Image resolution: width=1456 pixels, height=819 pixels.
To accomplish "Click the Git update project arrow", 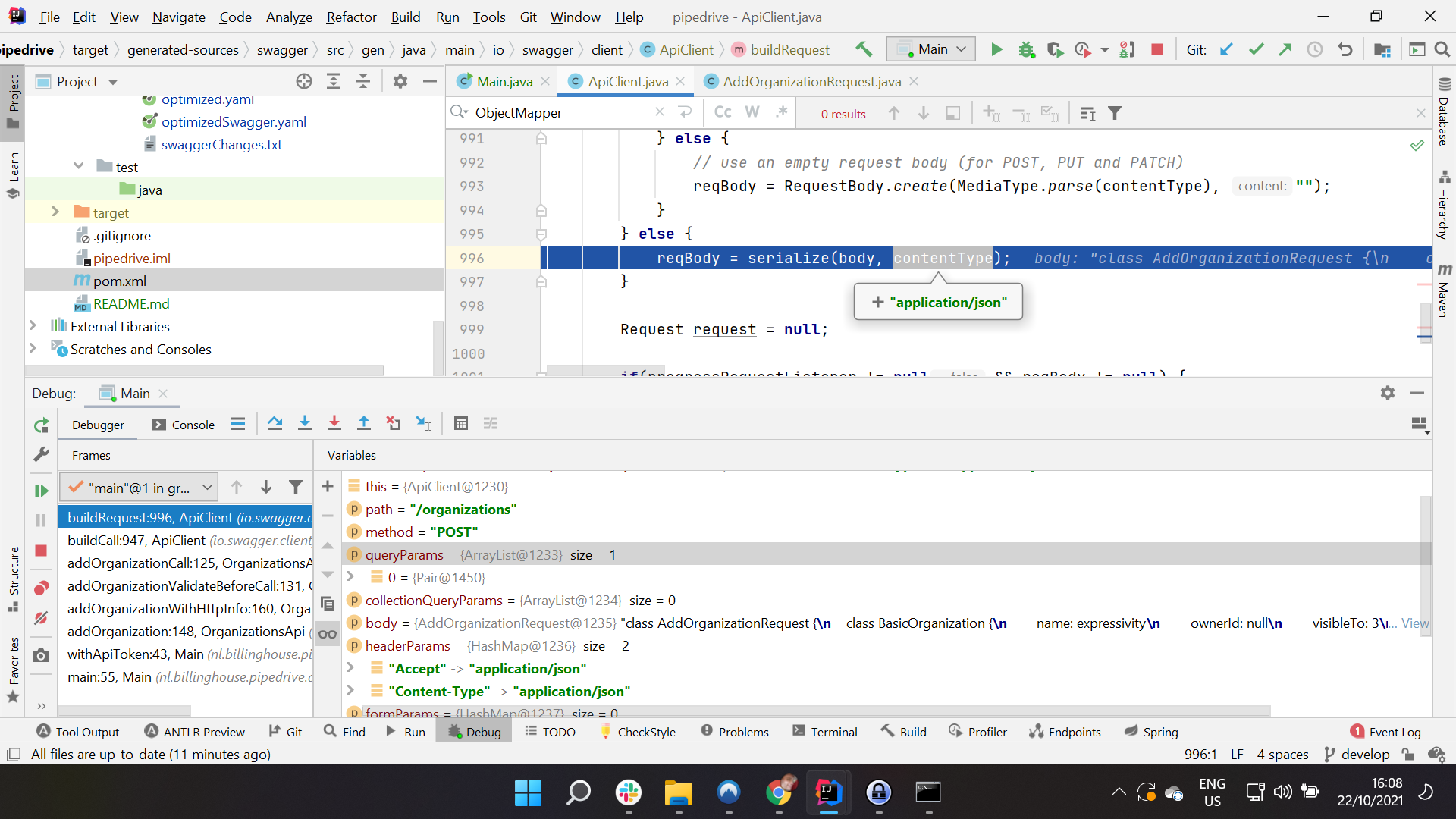I will point(1226,49).
